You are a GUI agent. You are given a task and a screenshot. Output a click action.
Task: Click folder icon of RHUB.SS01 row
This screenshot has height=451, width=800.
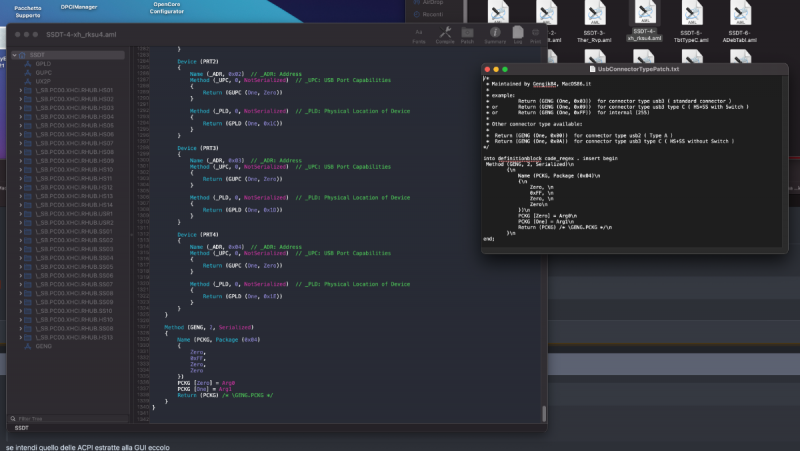click(x=28, y=232)
